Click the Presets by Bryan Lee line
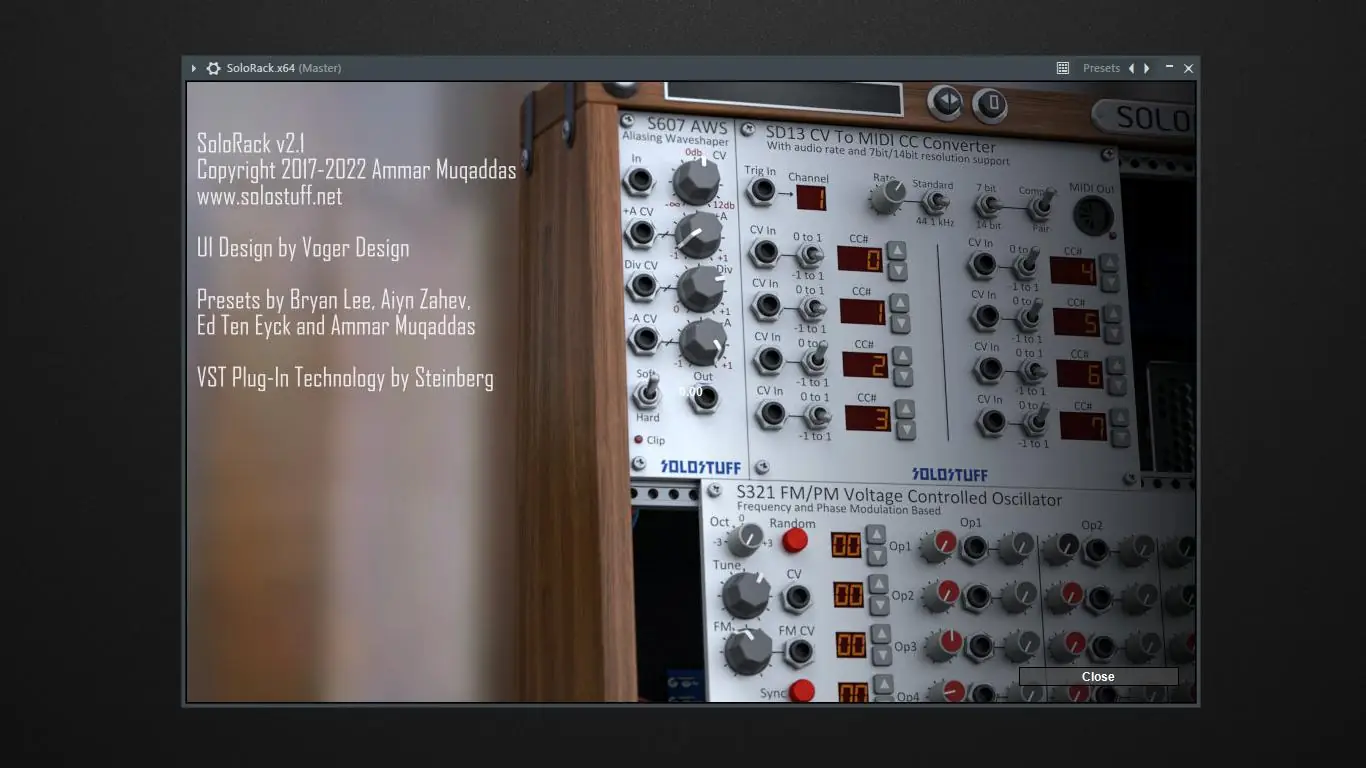 click(334, 300)
